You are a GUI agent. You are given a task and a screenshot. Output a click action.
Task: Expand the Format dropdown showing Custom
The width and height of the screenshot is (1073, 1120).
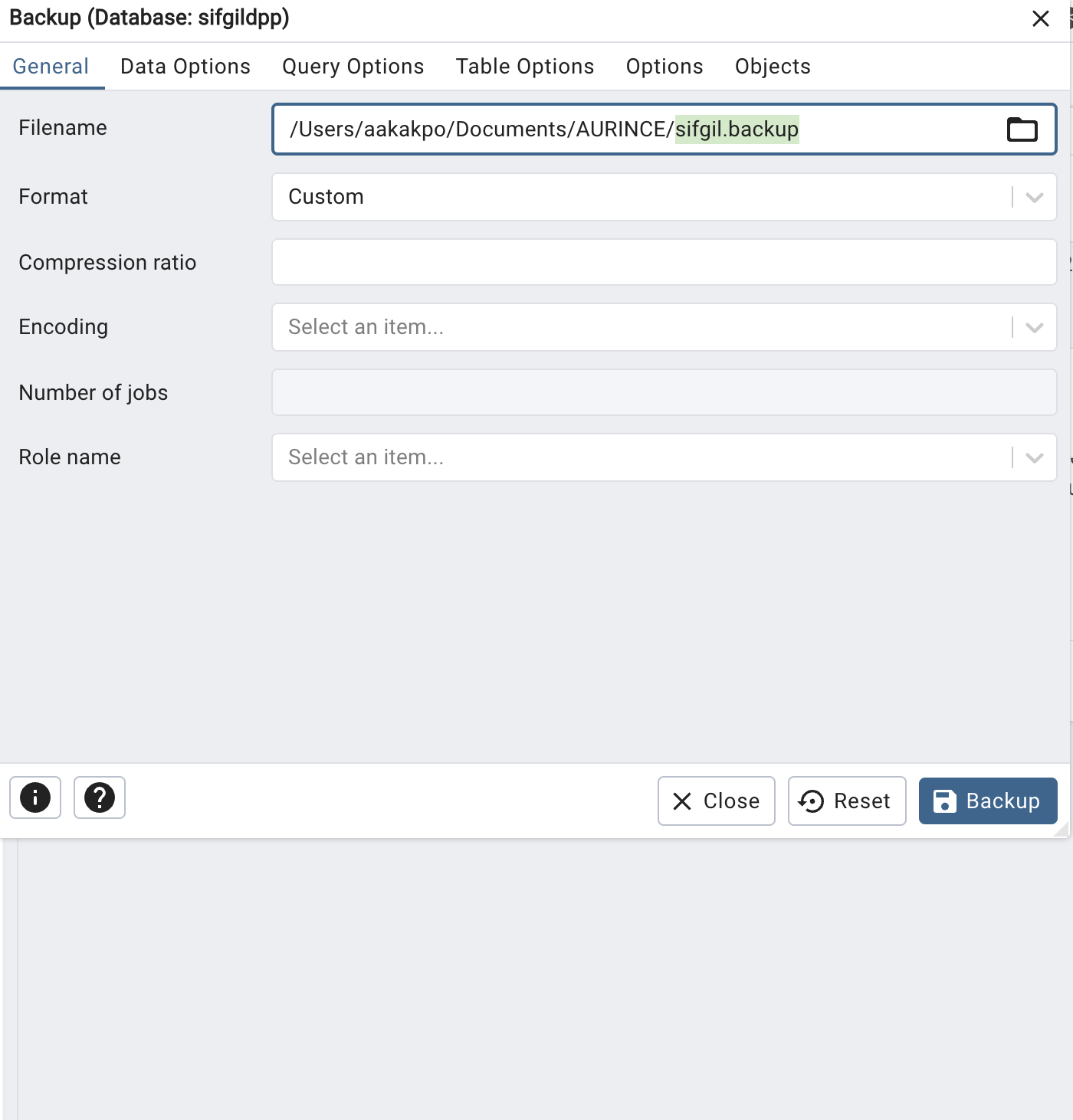pos(1034,198)
